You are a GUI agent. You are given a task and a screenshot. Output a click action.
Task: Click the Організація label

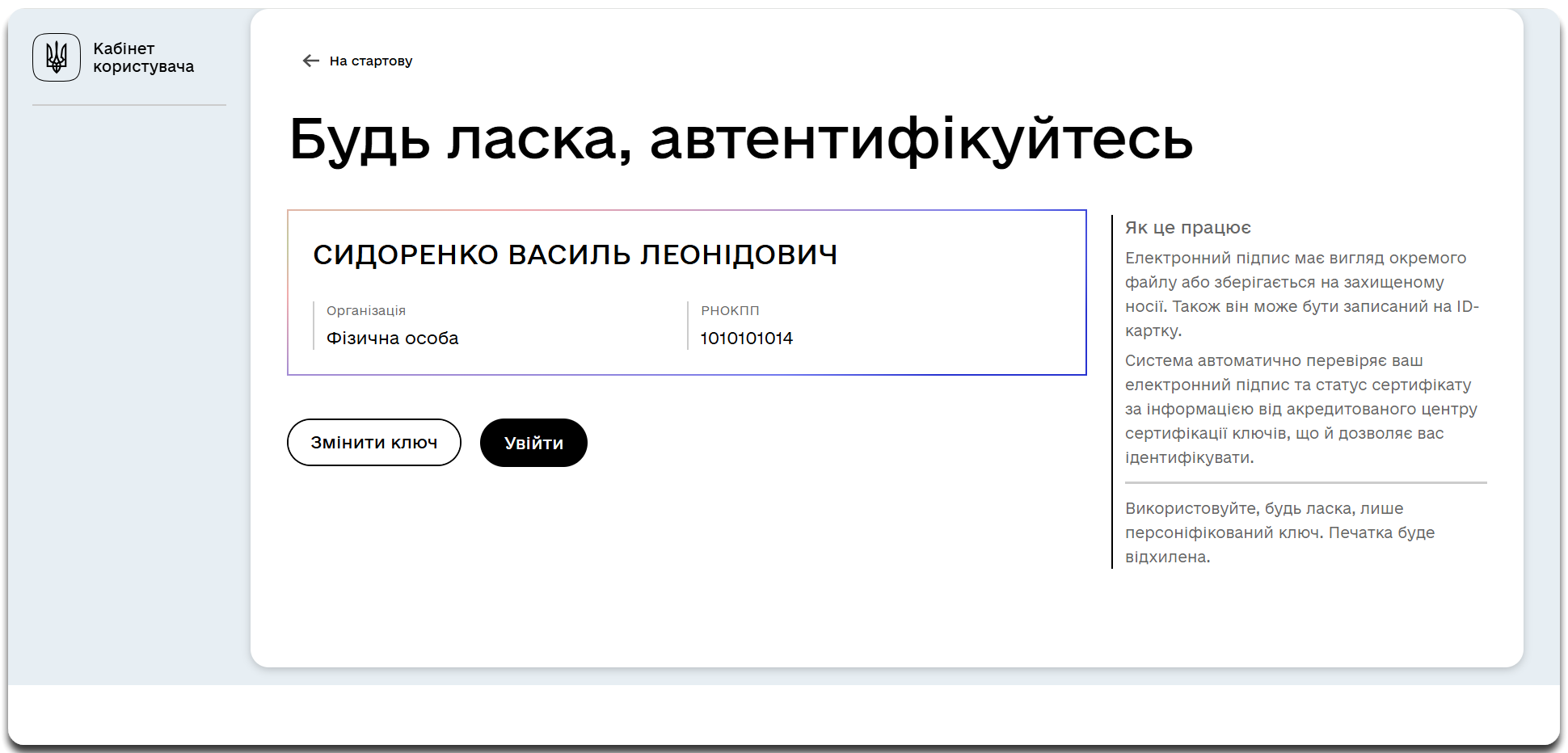366,310
